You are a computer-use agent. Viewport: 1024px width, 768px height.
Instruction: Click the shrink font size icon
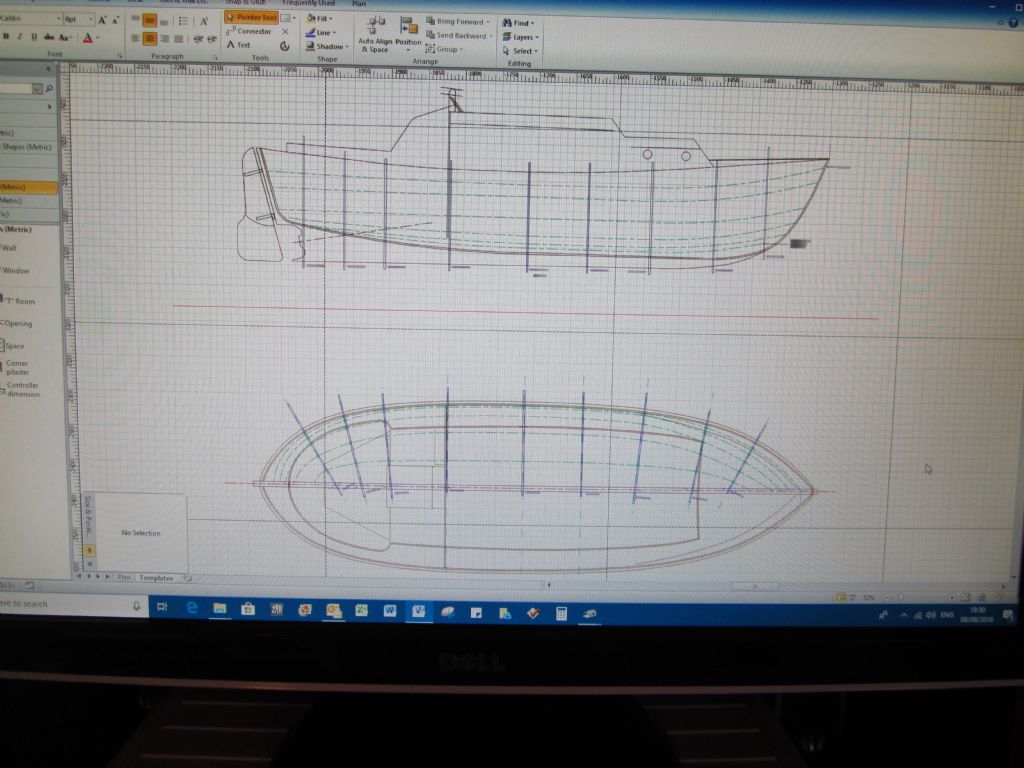(x=116, y=21)
